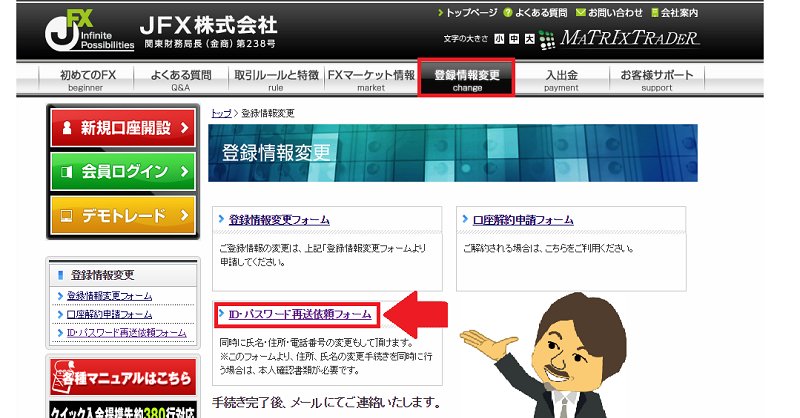The height and width of the screenshot is (418, 800).
Task: Open ID・パスワード再送依頼フォーム link in main content
Action: click(300, 314)
